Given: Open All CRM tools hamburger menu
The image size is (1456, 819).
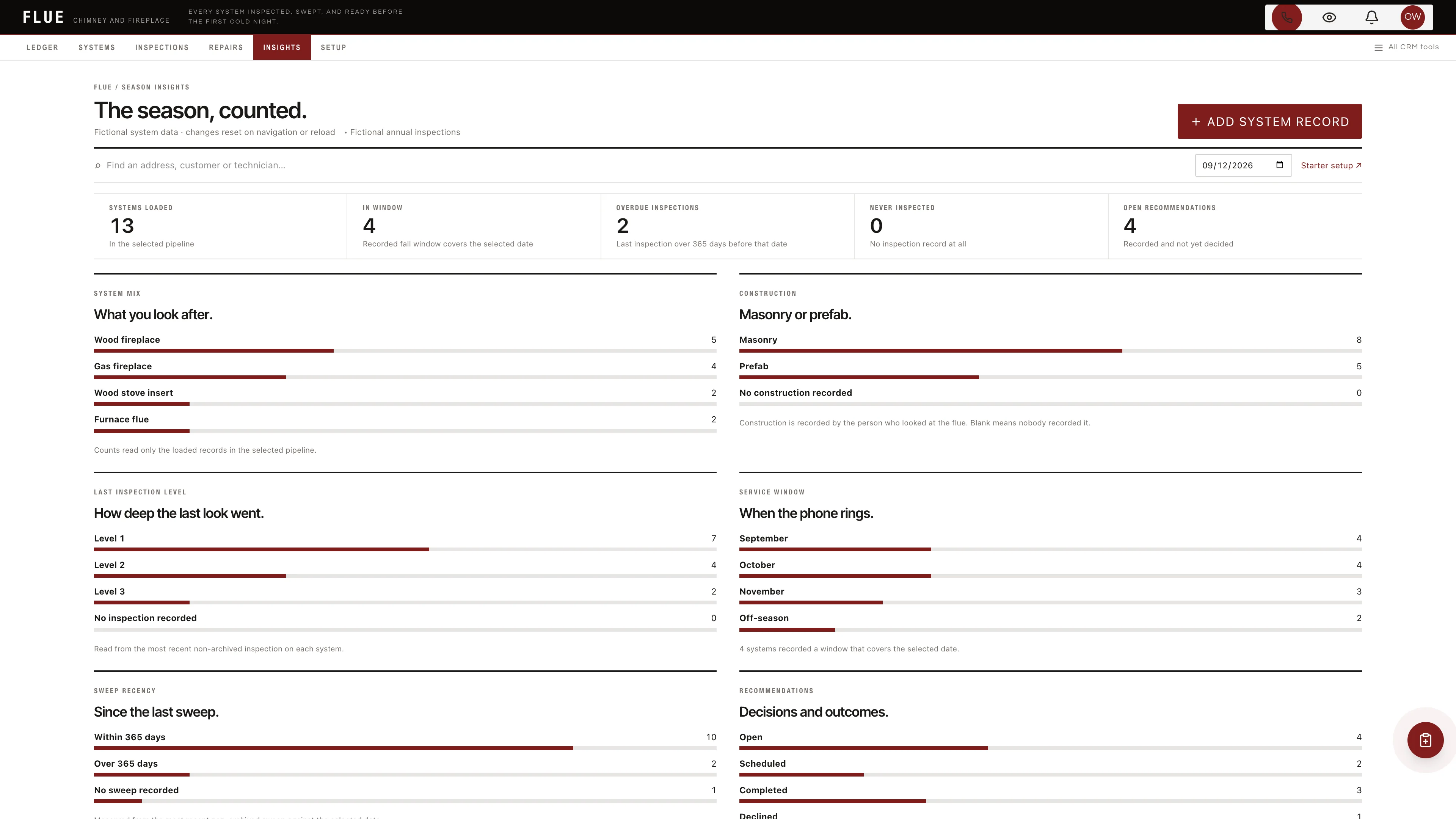Looking at the screenshot, I should click(1406, 47).
